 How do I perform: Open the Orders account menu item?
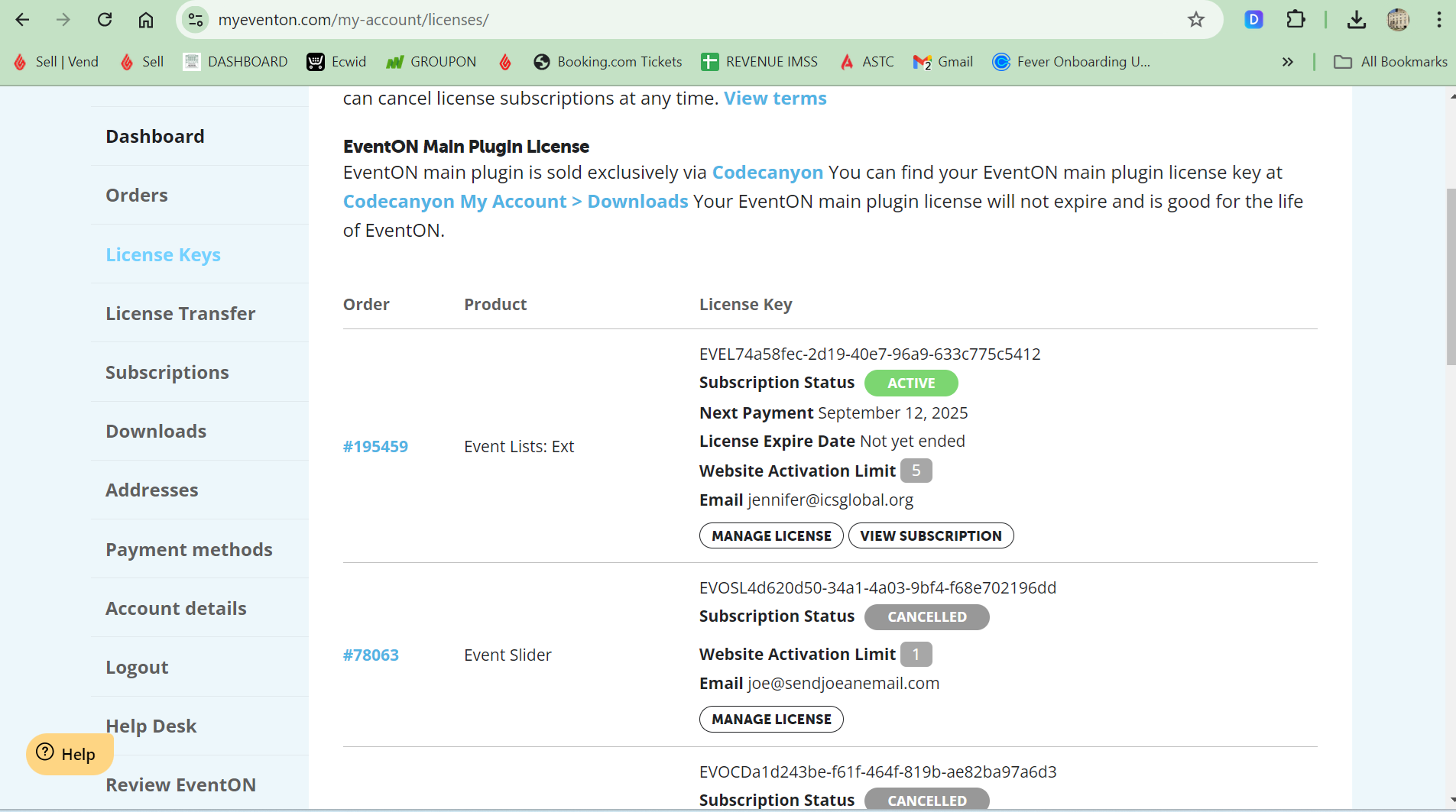click(137, 196)
